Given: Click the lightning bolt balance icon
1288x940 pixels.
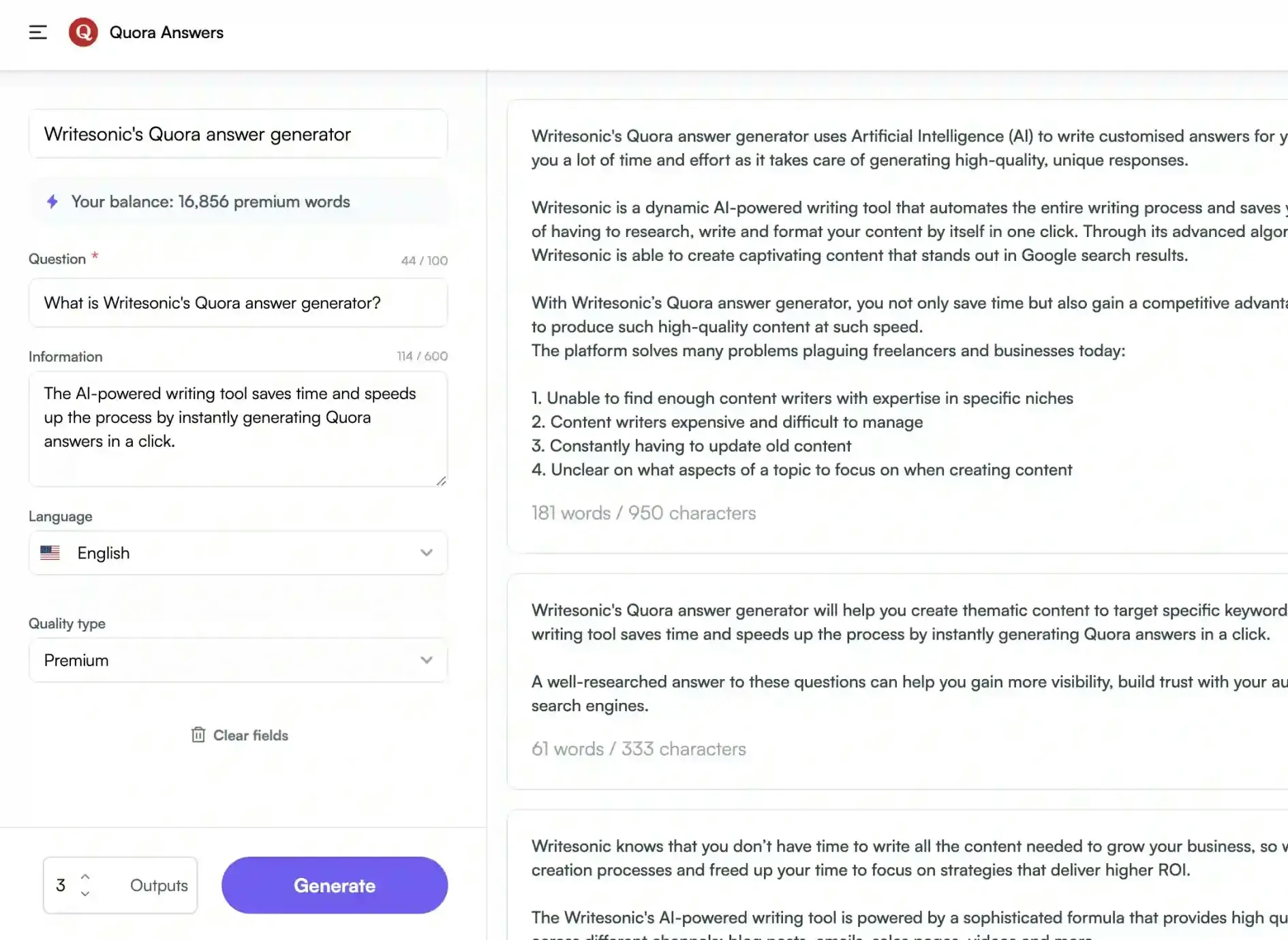Looking at the screenshot, I should coord(53,201).
